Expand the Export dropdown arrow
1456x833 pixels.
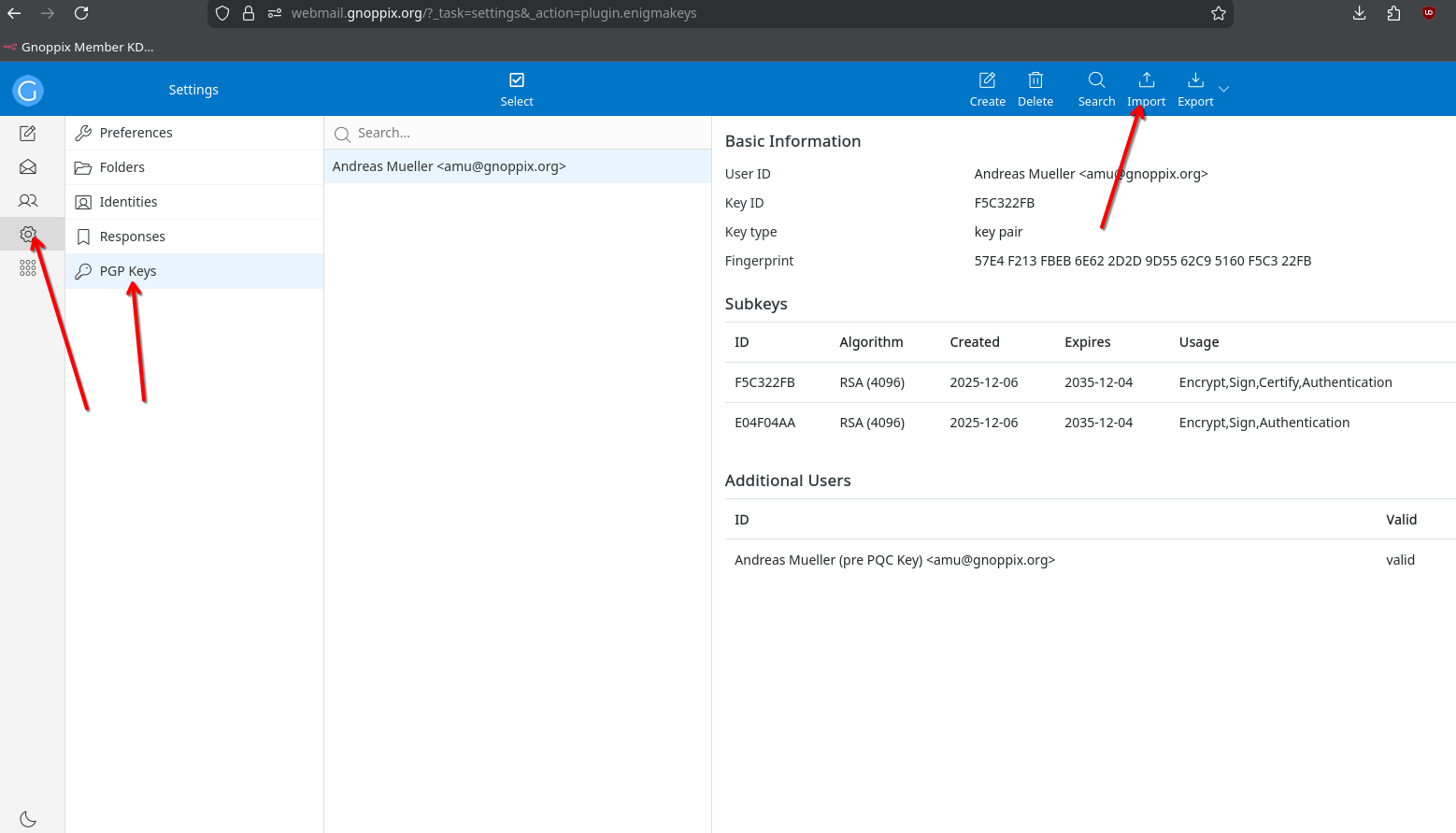coord(1223,89)
